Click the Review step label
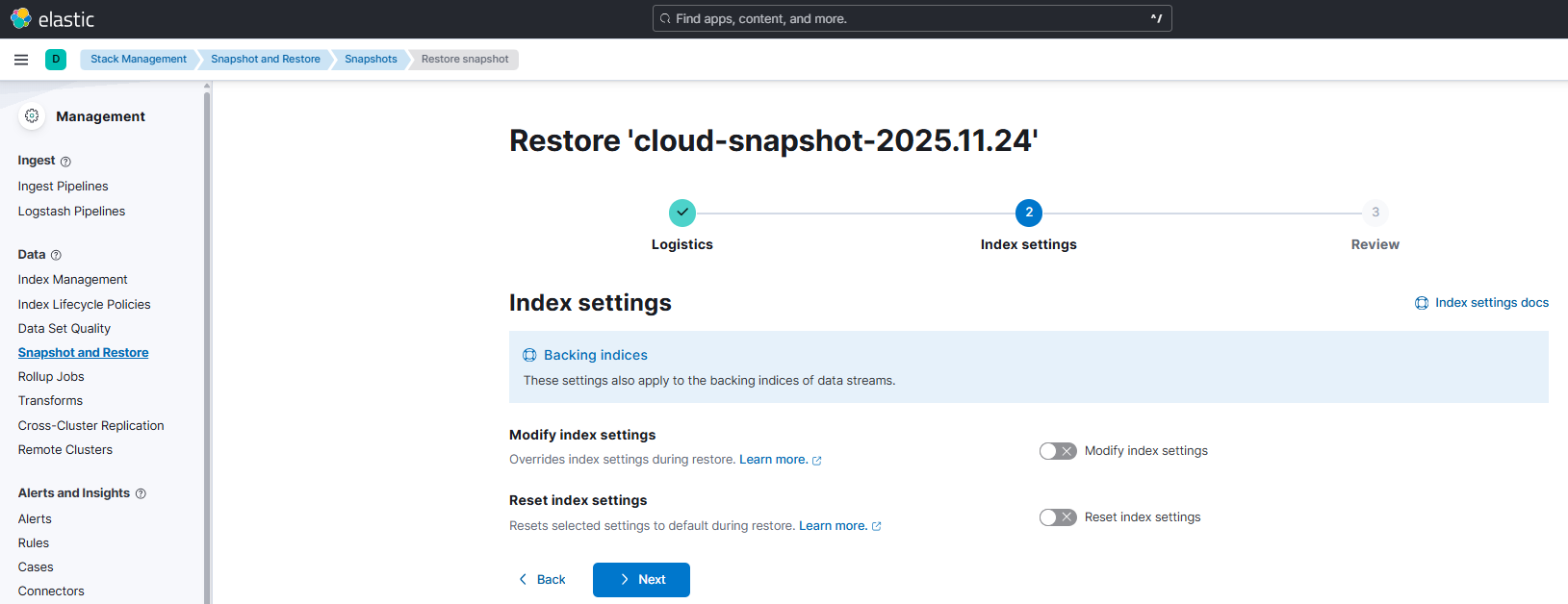Screen dimensions: 1568x604 pos(1375,245)
